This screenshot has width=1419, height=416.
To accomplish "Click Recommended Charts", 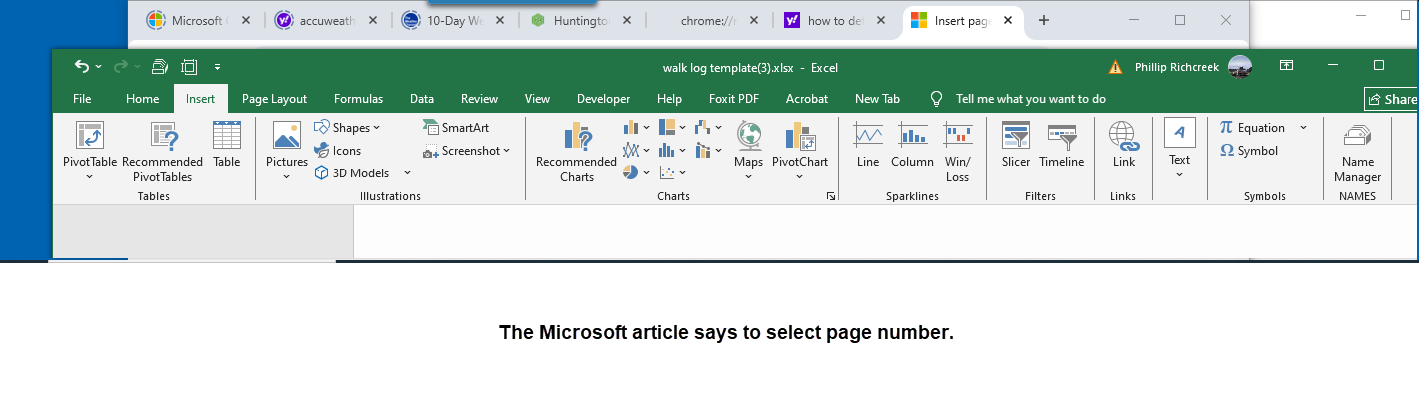I will coord(577,152).
